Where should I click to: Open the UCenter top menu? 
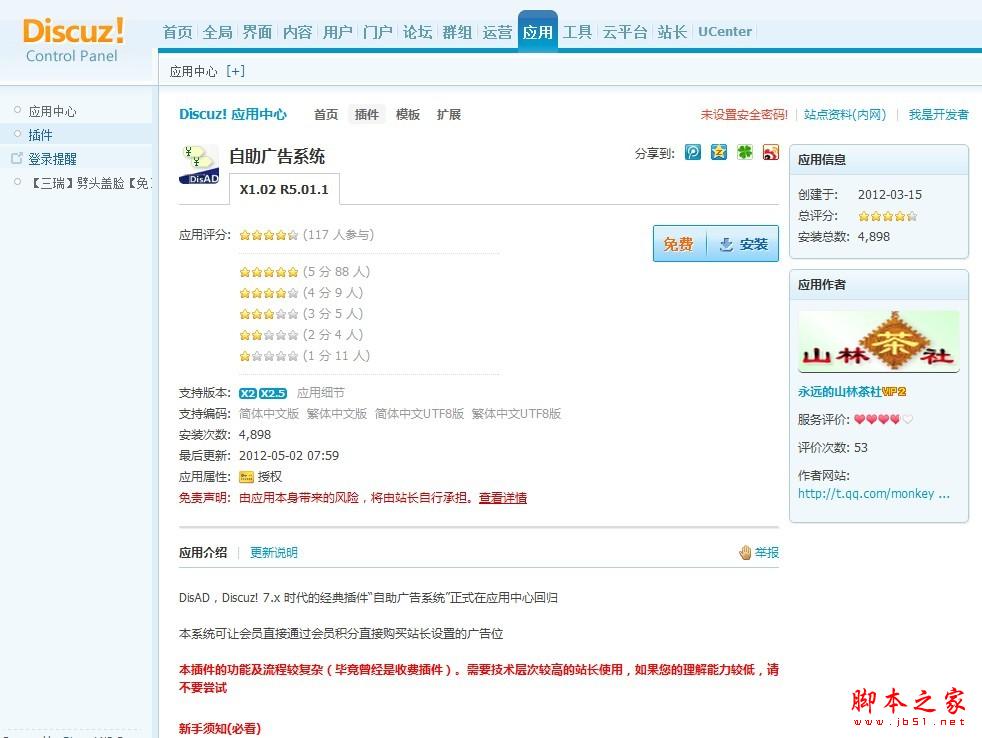click(x=725, y=32)
